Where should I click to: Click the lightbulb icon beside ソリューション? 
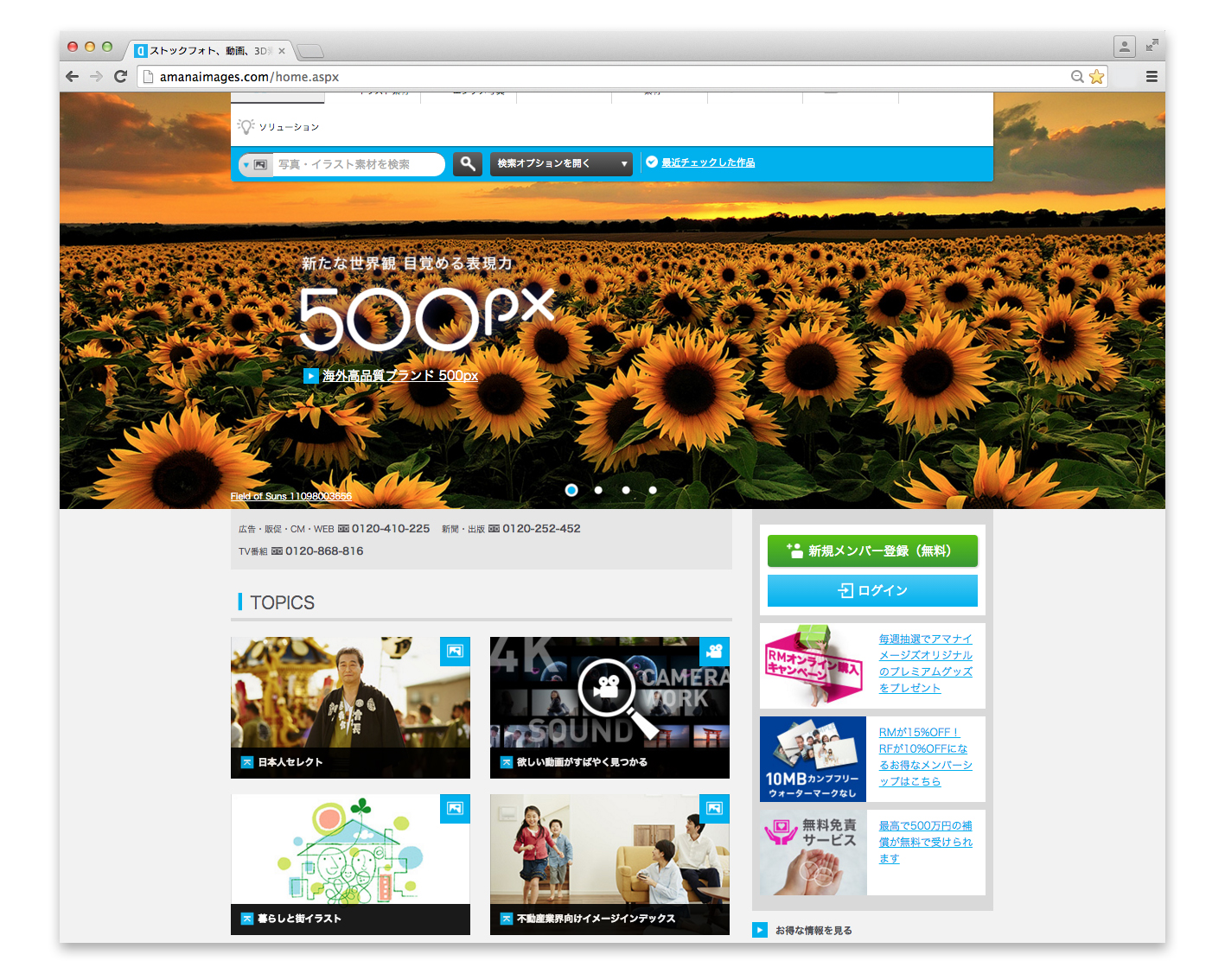(x=246, y=126)
